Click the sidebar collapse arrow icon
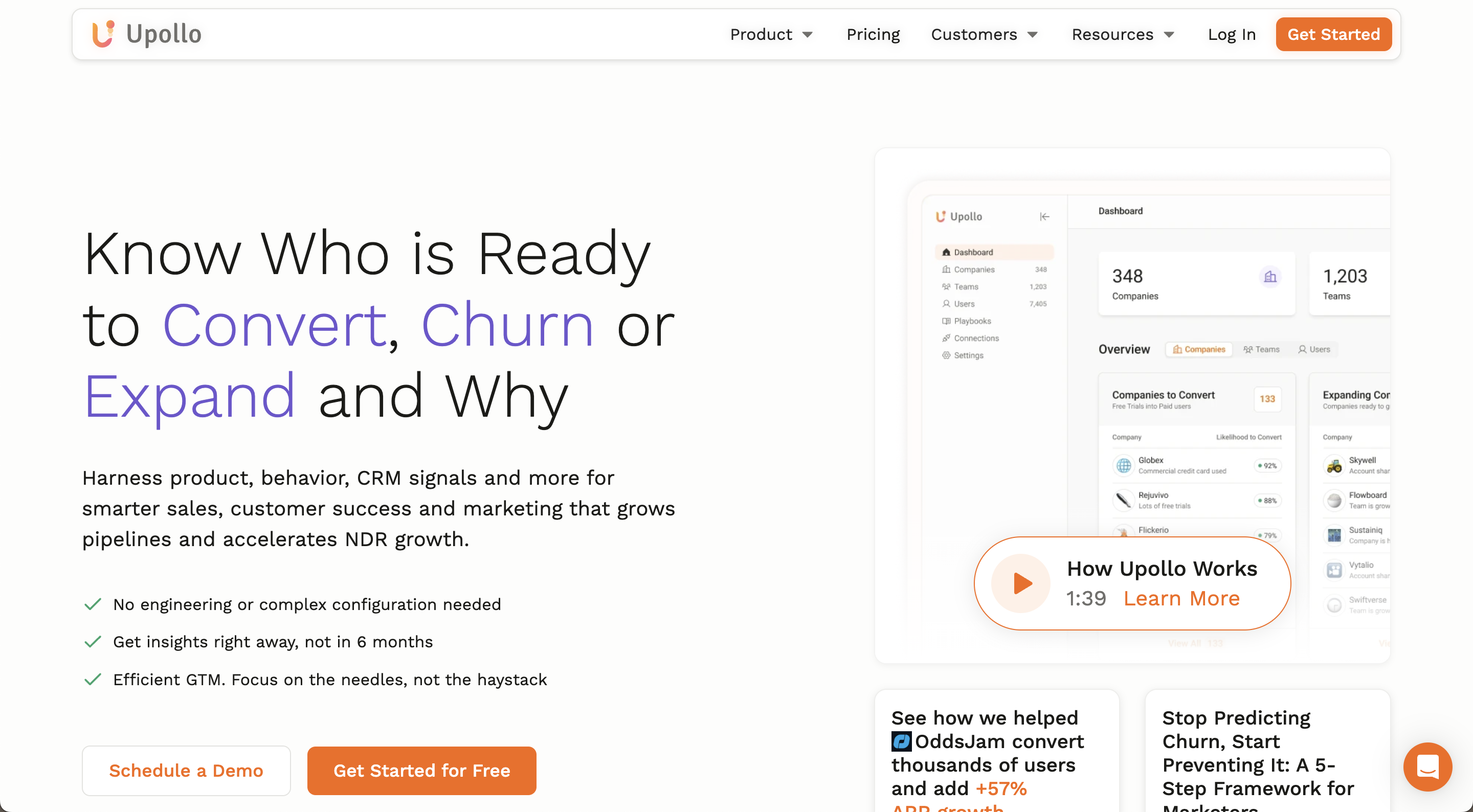Image resolution: width=1473 pixels, height=812 pixels. 1045,217
